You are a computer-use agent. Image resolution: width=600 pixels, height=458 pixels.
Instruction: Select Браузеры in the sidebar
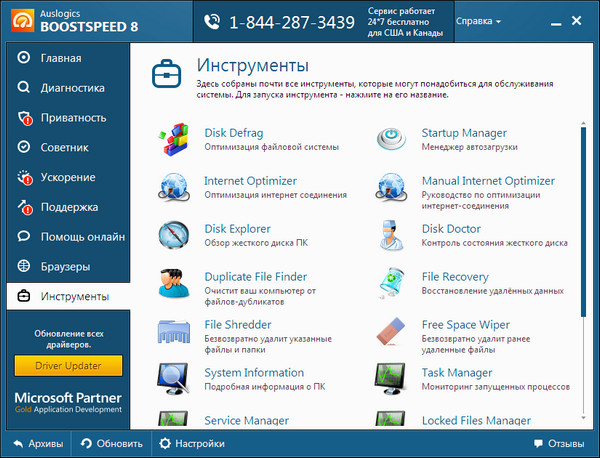(65, 267)
